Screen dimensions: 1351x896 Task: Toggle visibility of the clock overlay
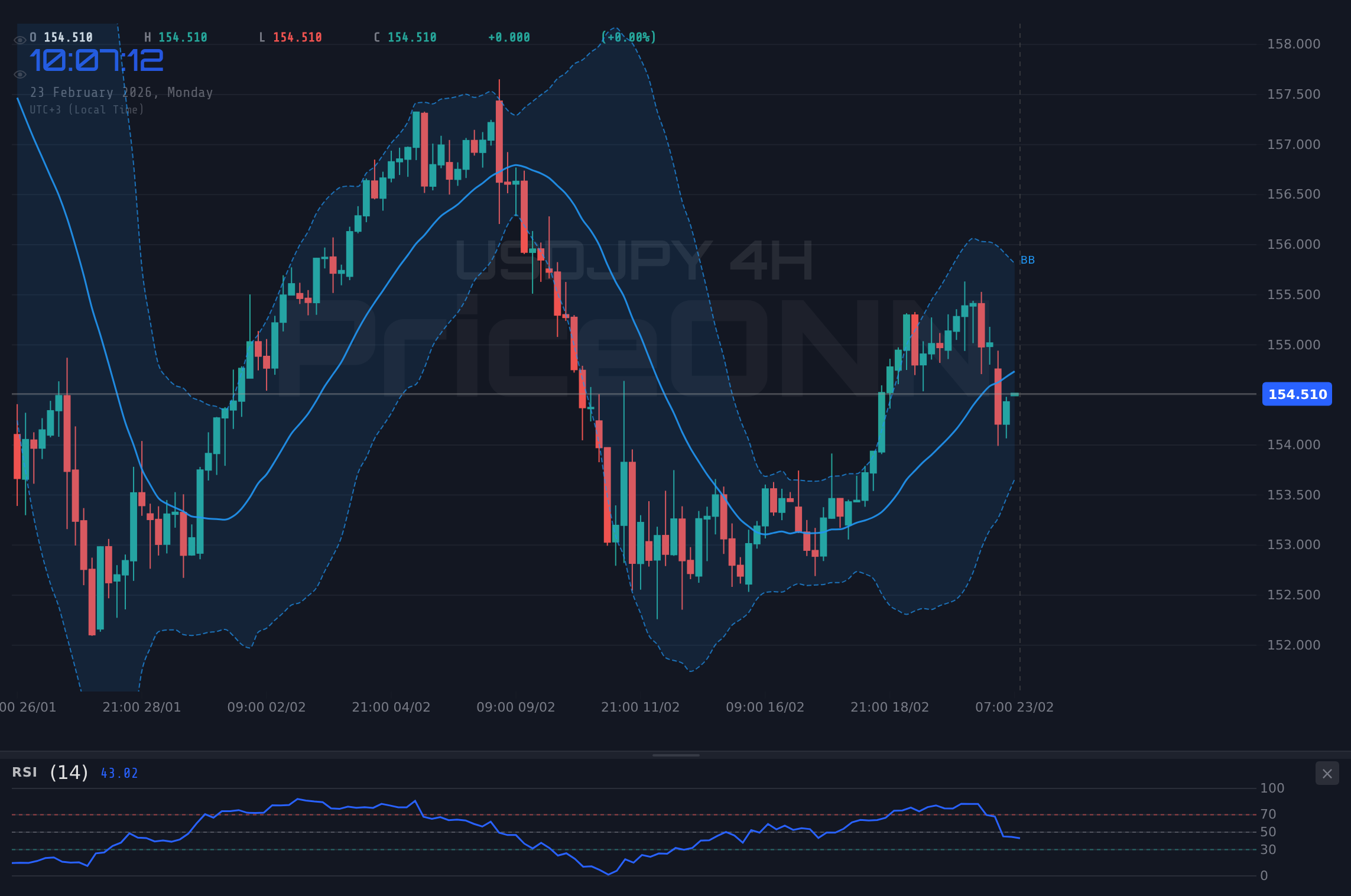tap(21, 74)
